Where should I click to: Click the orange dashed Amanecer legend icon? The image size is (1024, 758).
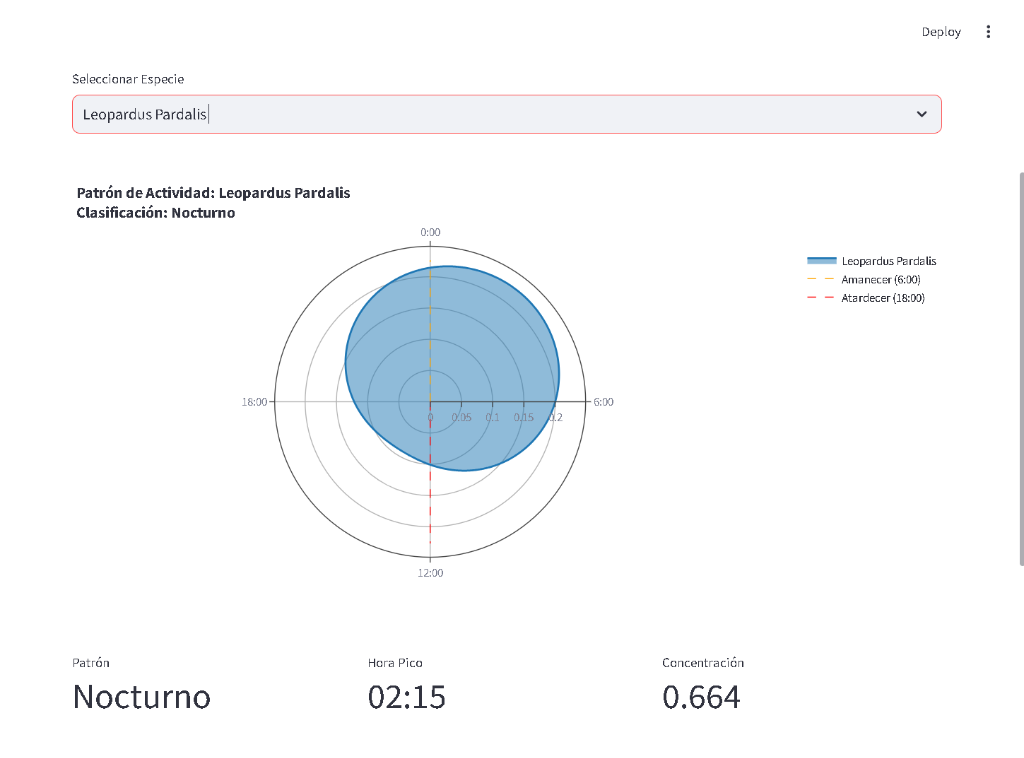click(820, 280)
